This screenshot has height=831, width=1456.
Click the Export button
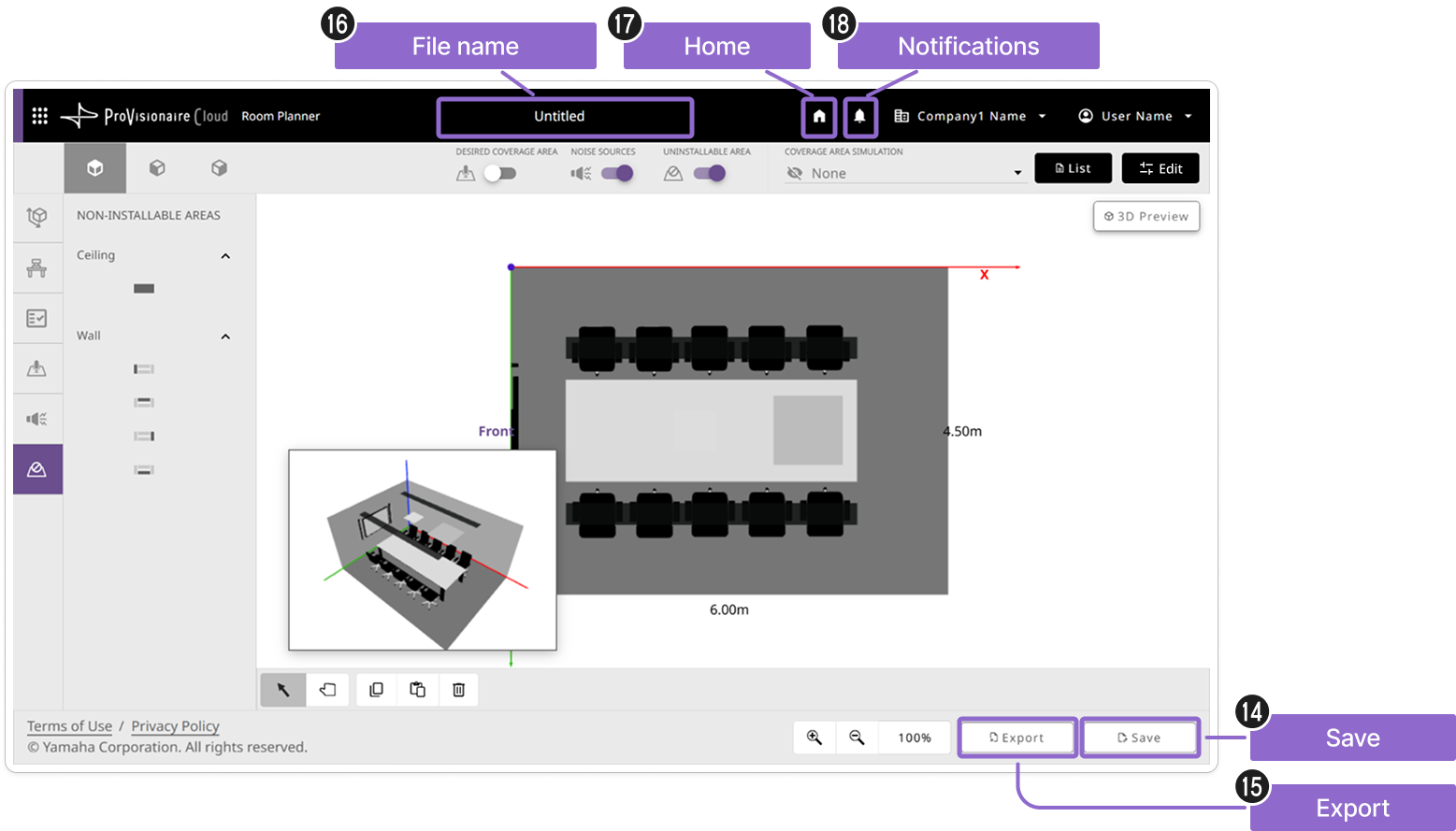(x=1017, y=738)
